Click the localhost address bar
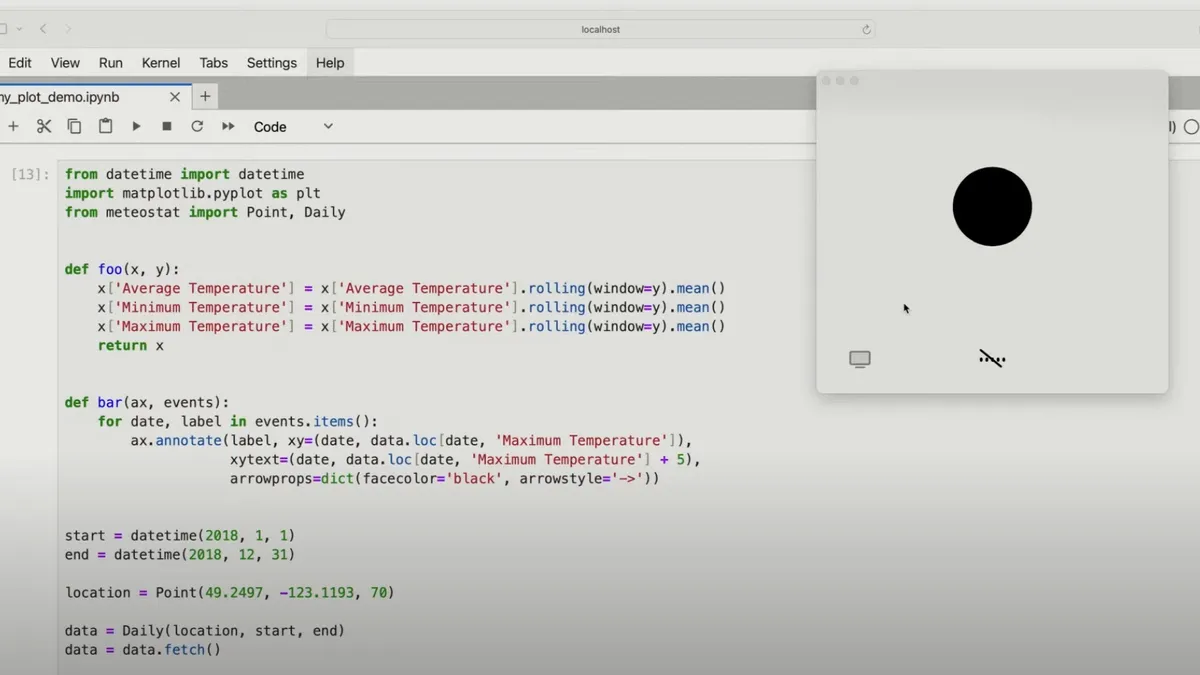Screen dimensions: 1200x675 (x=600, y=30)
